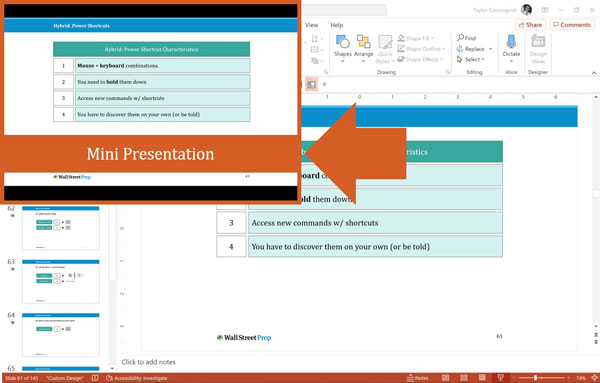Open the View tab
600x383 pixels.
[x=311, y=25]
